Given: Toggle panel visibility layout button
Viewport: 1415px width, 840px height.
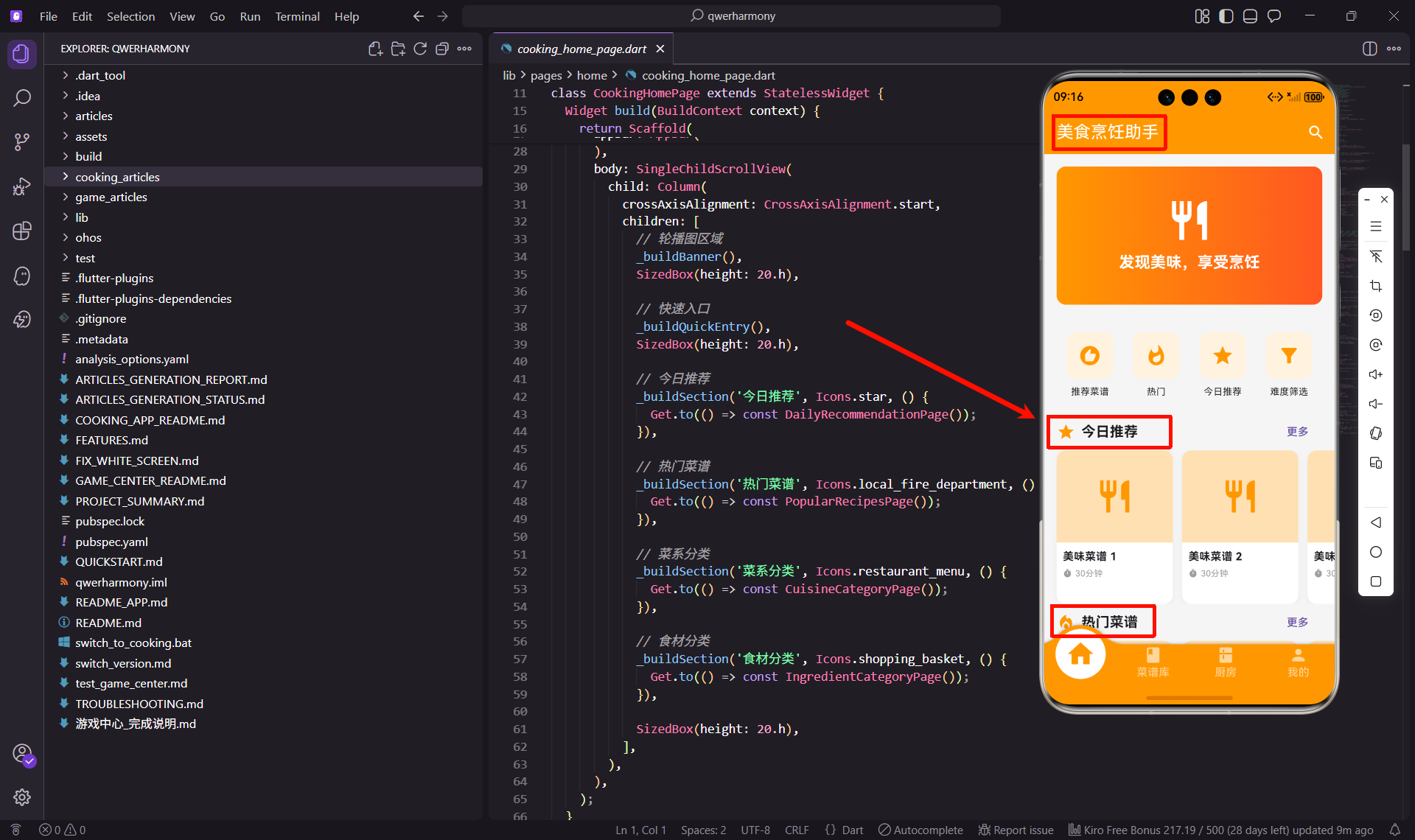Looking at the screenshot, I should coord(1250,16).
